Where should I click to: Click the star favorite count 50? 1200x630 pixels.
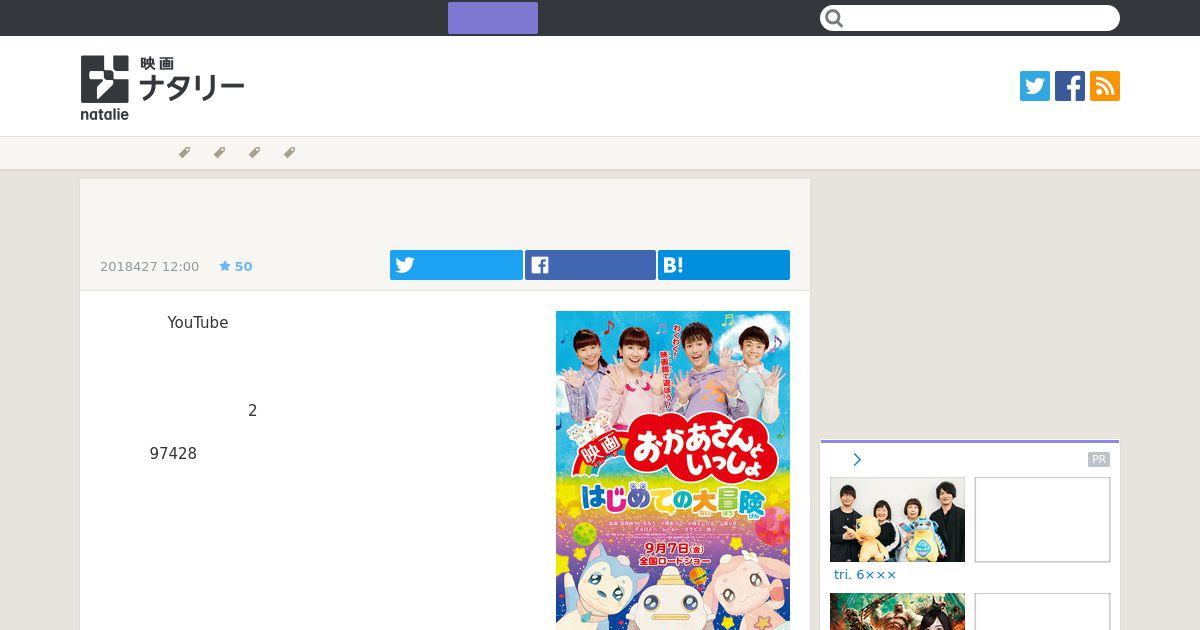(236, 267)
